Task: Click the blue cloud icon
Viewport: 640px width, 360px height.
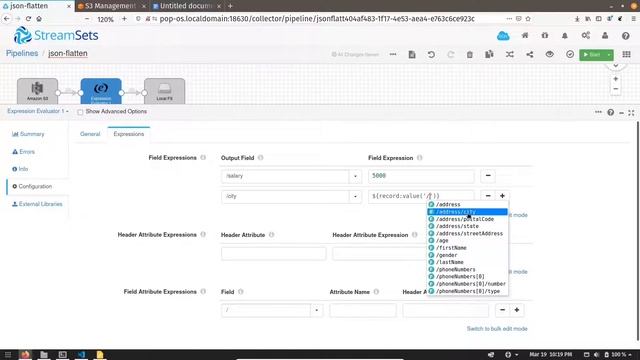Action: pyautogui.click(x=503, y=36)
